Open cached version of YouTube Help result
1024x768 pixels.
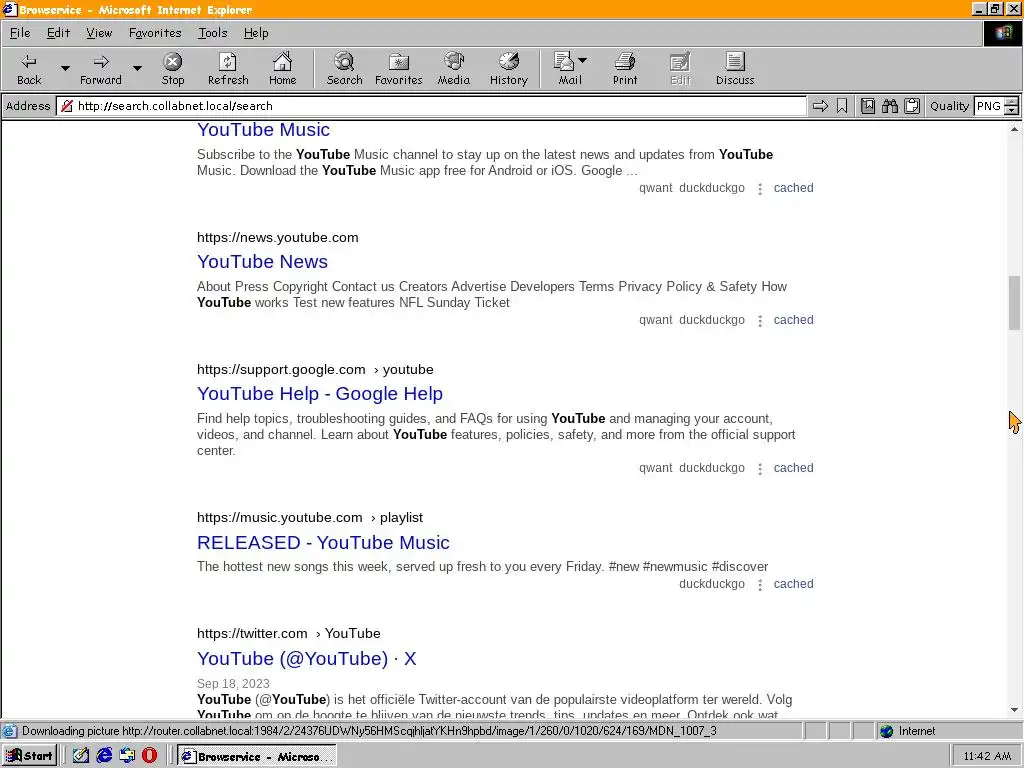[793, 468]
